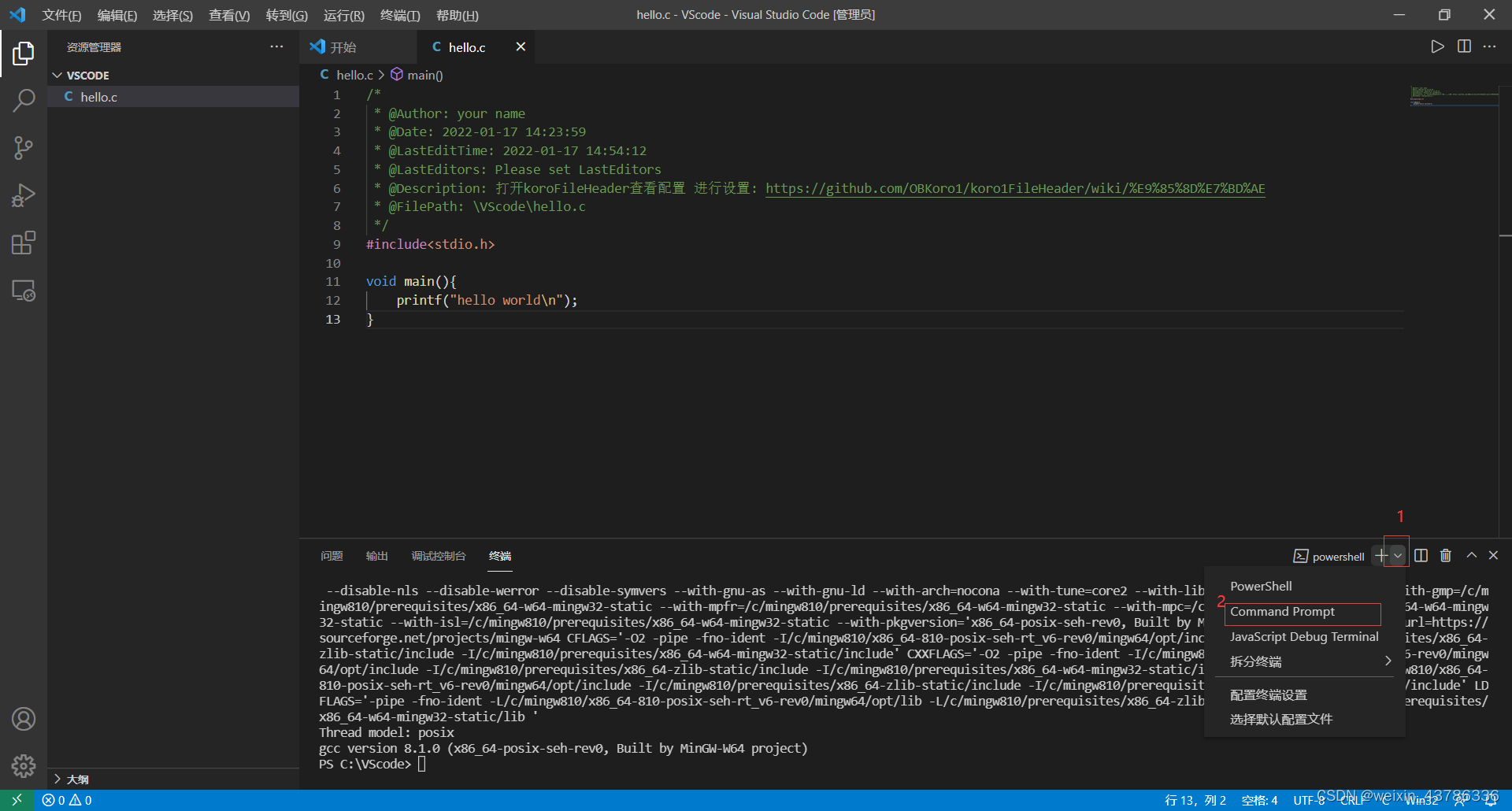The width and height of the screenshot is (1512, 811).
Task: Click the 资源管理器 explorer header title
Action: tap(94, 47)
